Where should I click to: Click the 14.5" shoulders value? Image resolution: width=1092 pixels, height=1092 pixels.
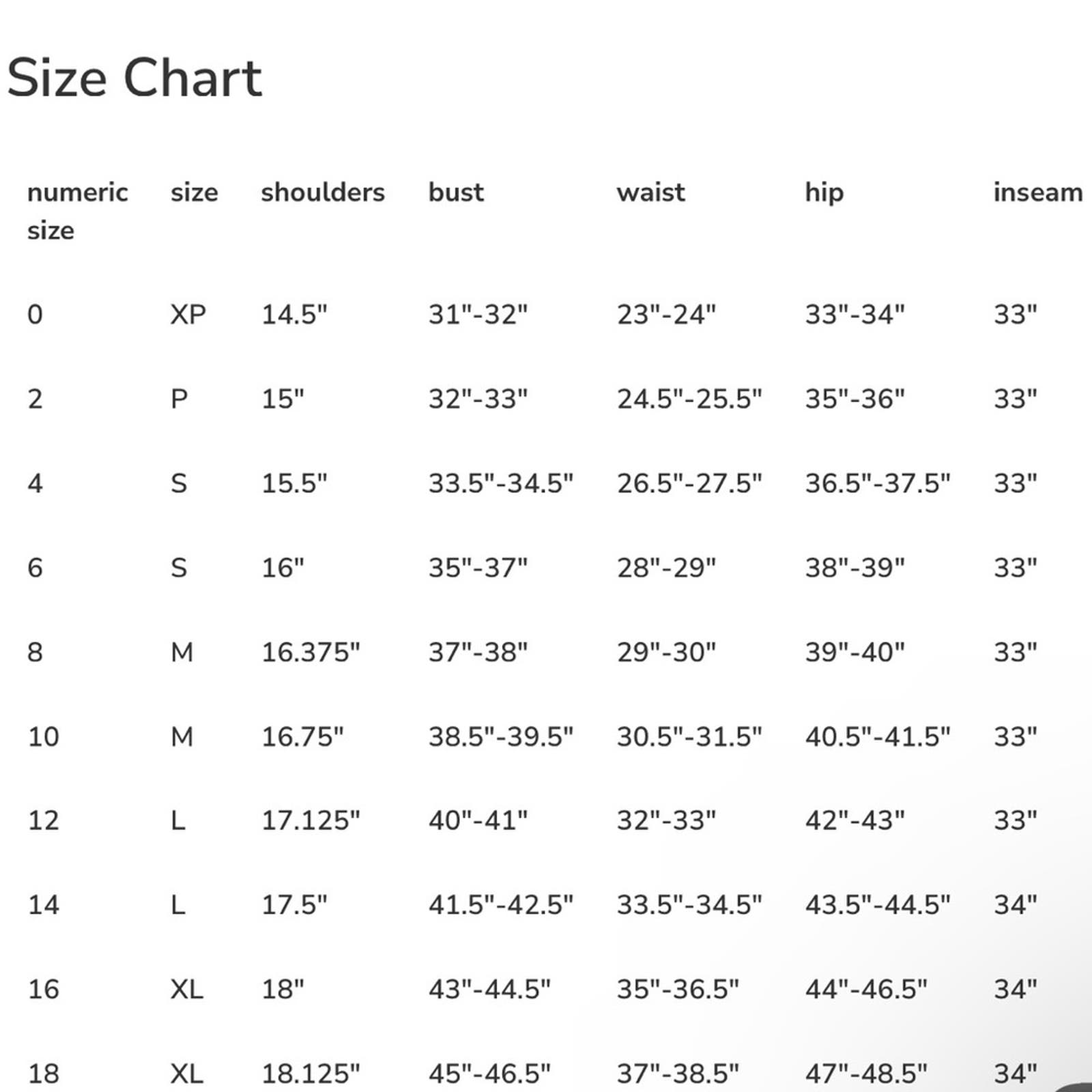[x=294, y=315]
